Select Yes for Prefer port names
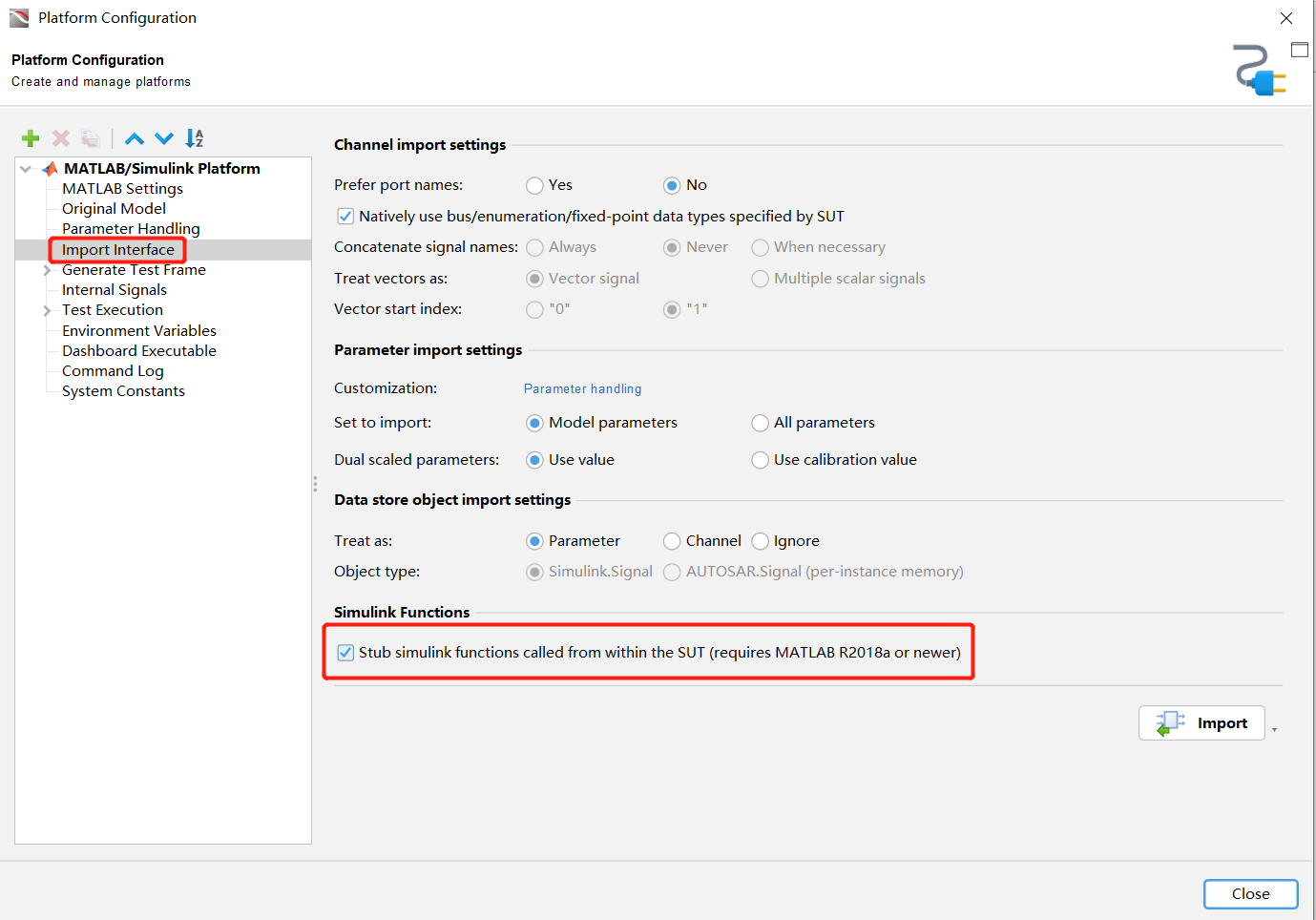 click(534, 185)
